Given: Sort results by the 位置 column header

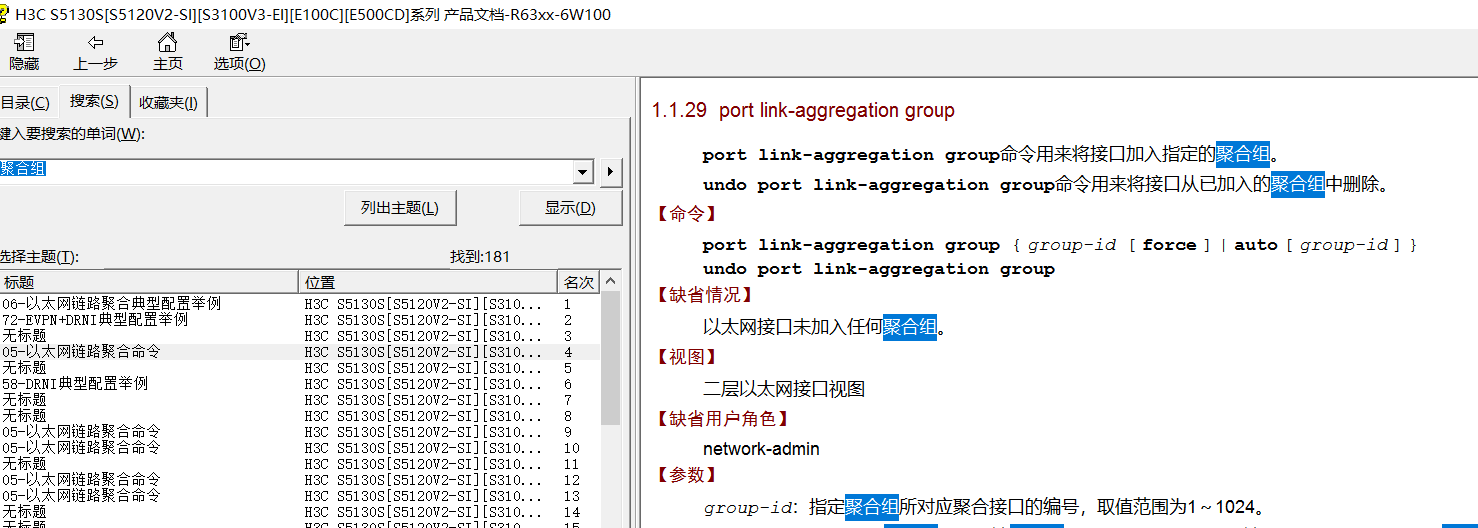Looking at the screenshot, I should pyautogui.click(x=427, y=282).
